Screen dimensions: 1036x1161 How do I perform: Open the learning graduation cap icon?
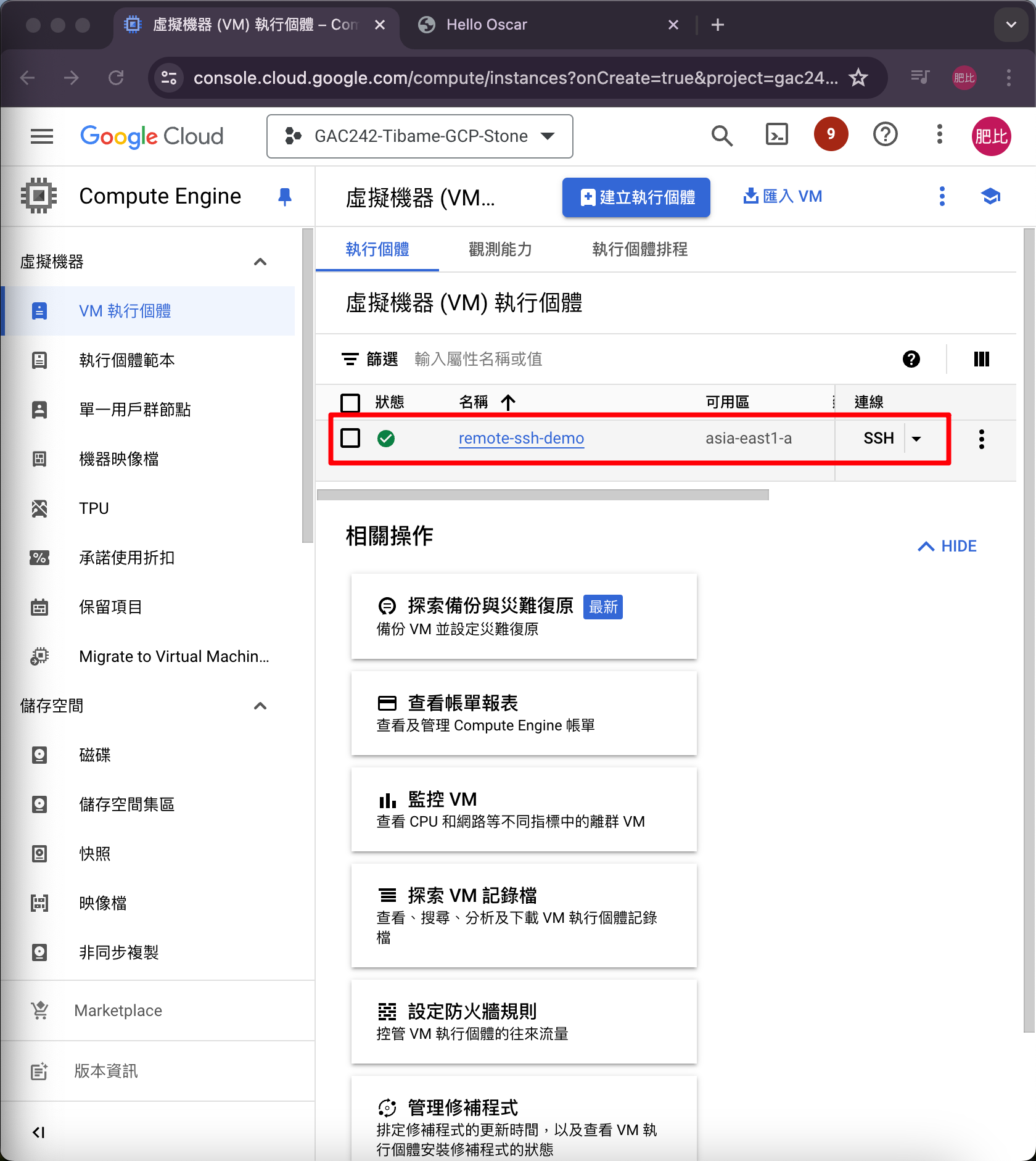pos(990,197)
